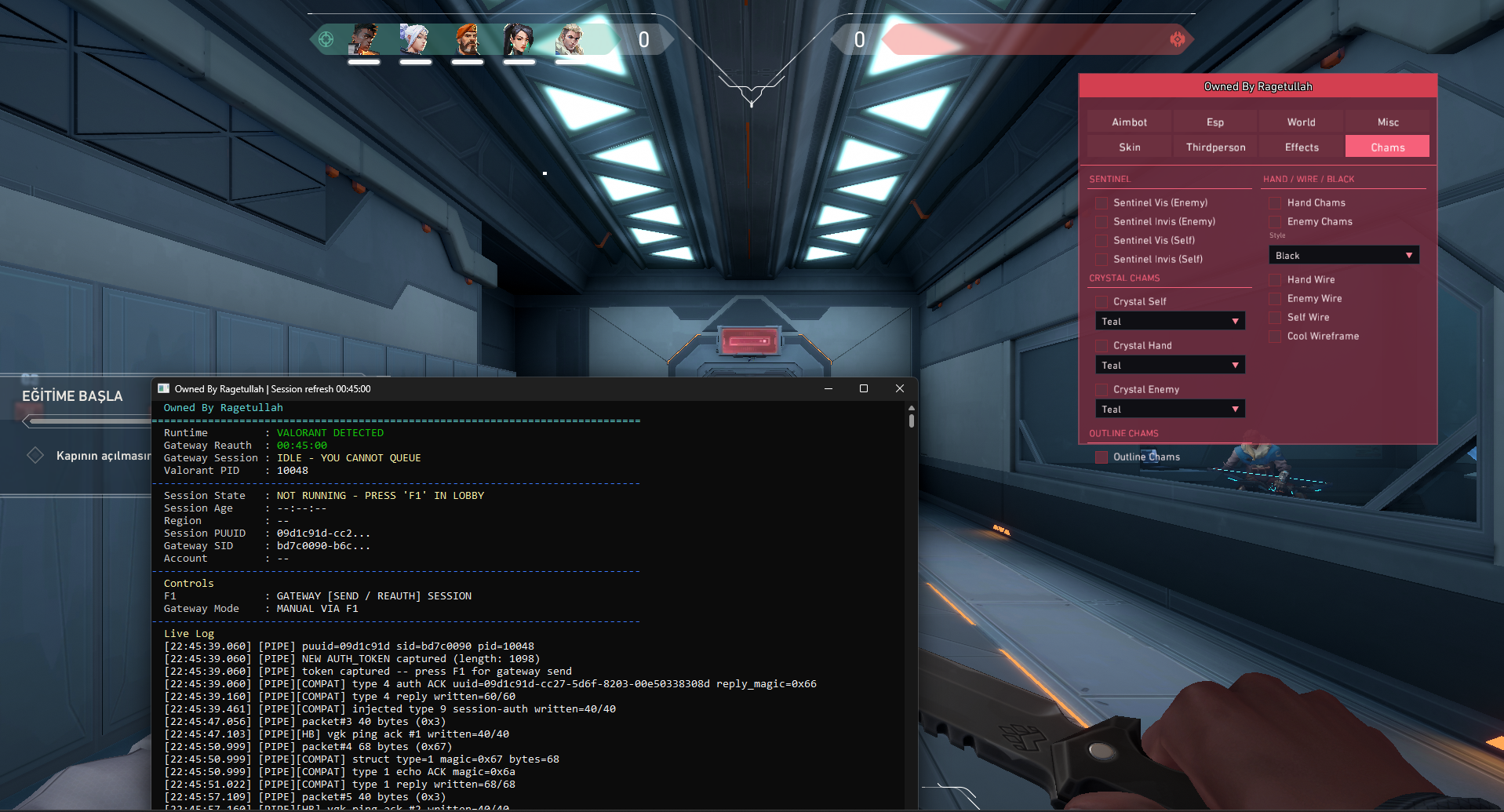
Task: Switch to the Aimbot tab
Action: [x=1130, y=122]
